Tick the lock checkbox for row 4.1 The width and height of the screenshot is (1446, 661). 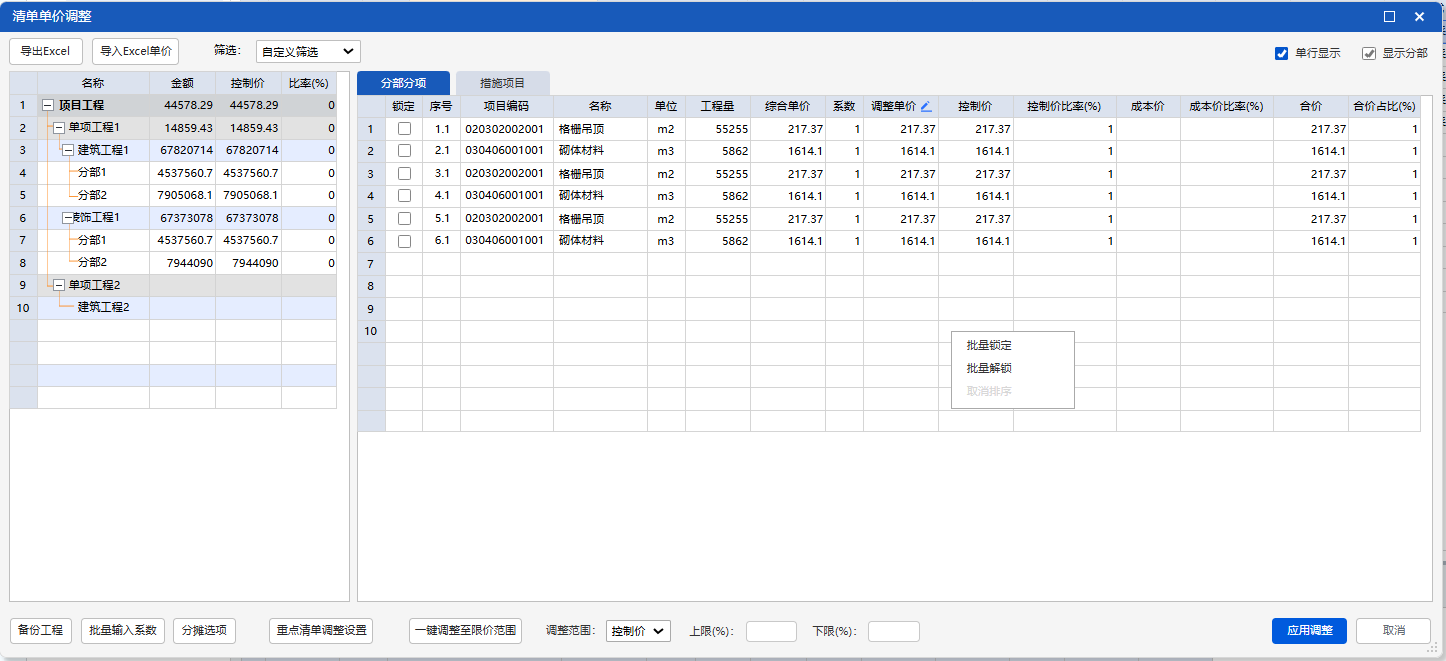click(x=404, y=196)
